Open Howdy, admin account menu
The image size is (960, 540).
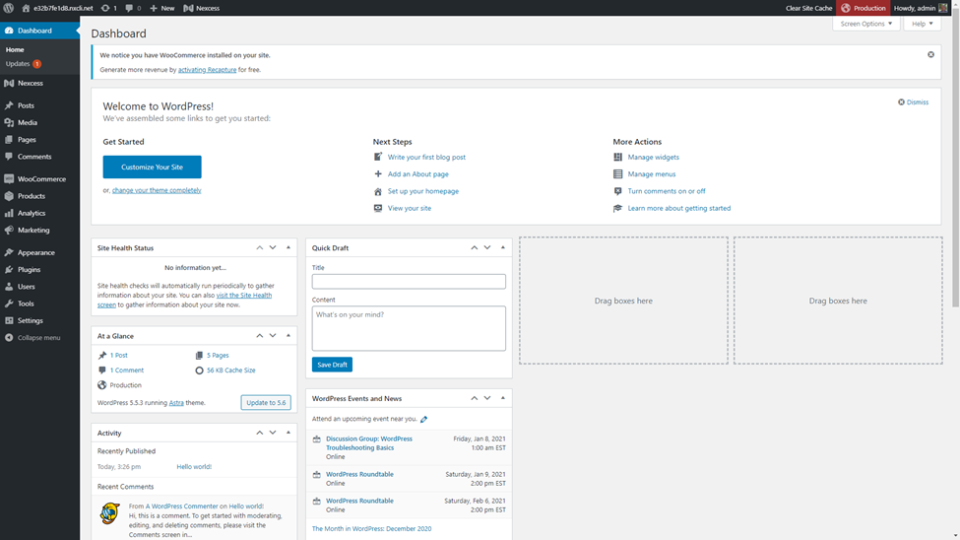coord(920,8)
